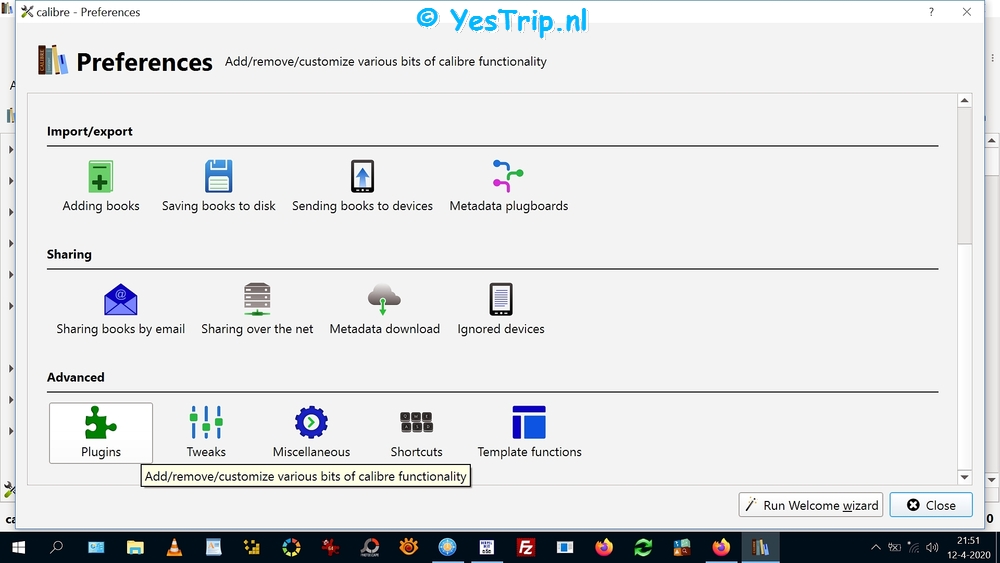Screen dimensions: 1000x563
Task: Open the Tweaks preferences
Action: click(x=206, y=432)
